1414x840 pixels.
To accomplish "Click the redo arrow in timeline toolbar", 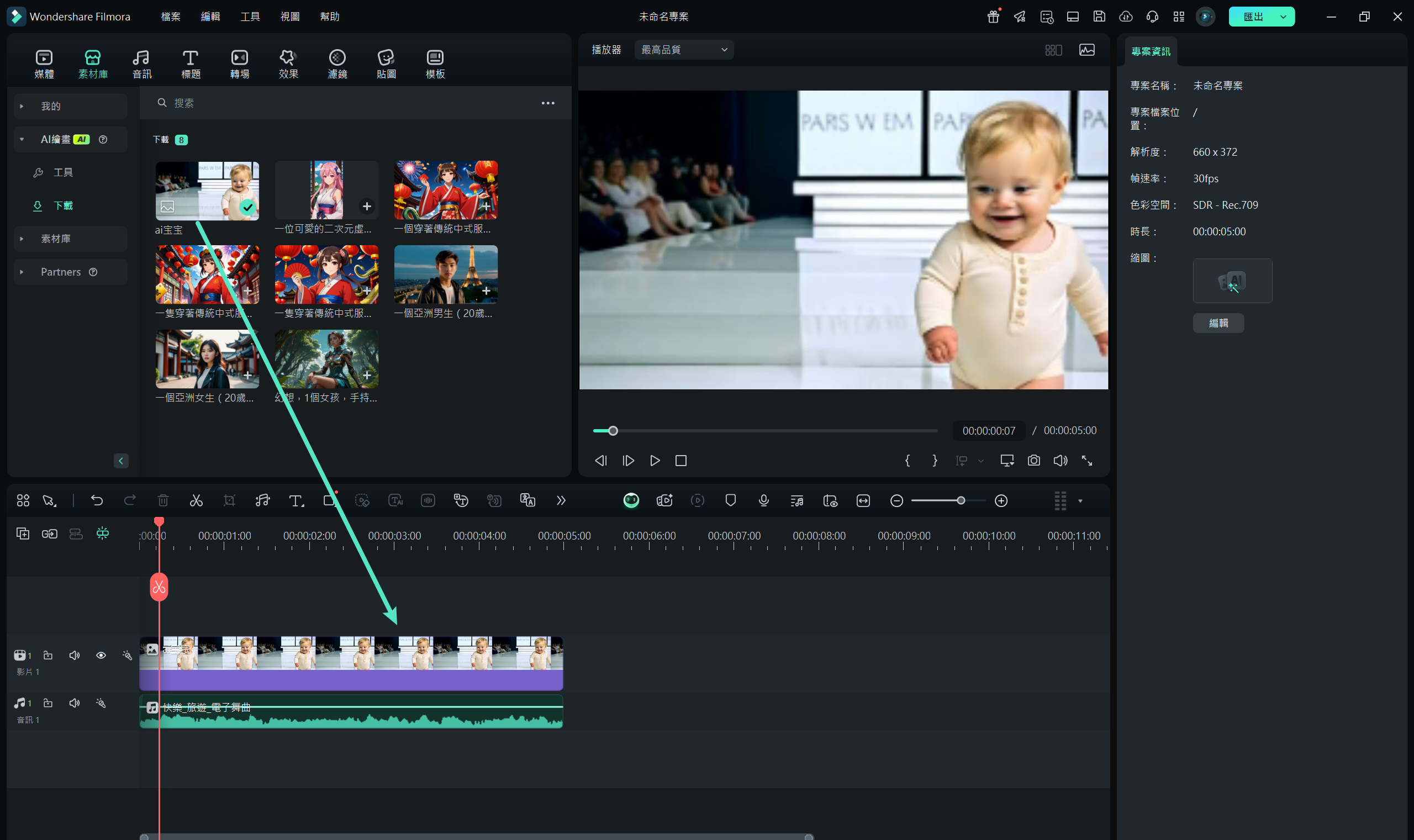I will click(x=130, y=501).
